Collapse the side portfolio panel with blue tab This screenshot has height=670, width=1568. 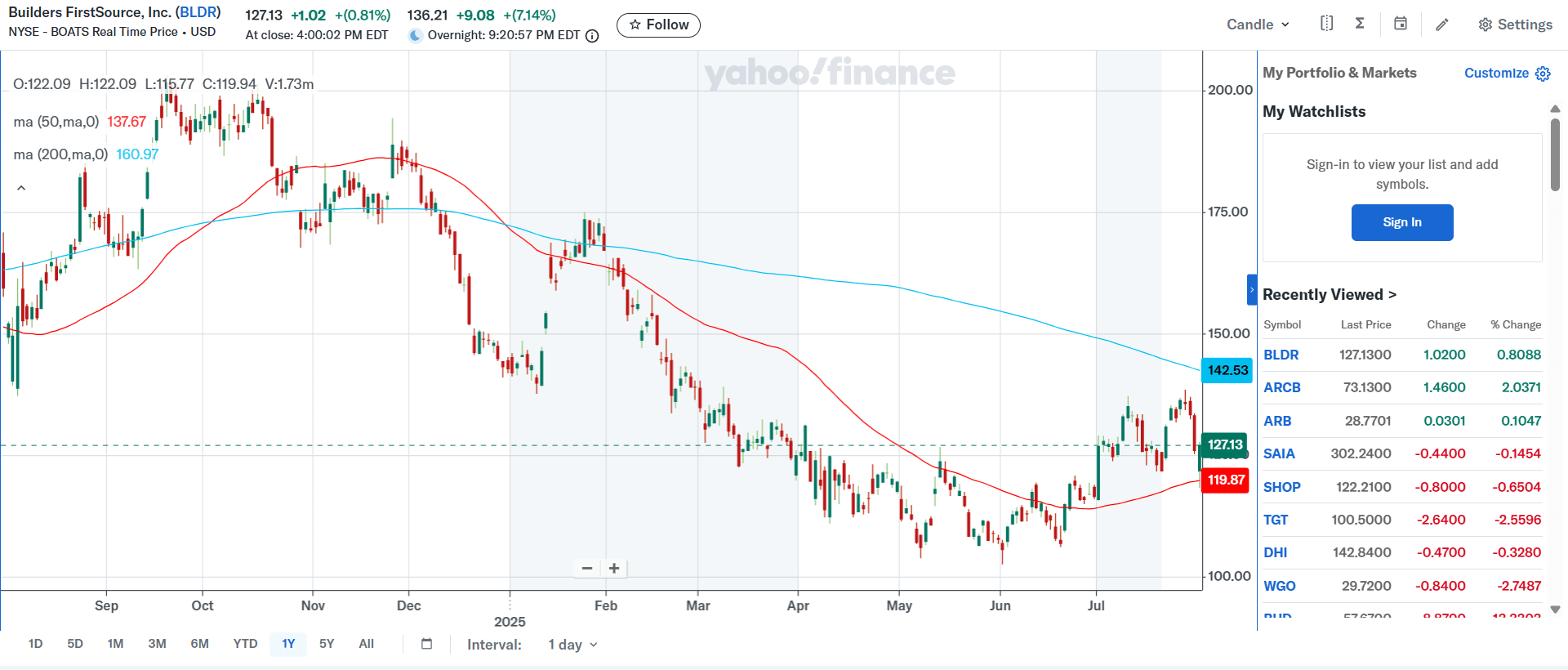coord(1252,290)
